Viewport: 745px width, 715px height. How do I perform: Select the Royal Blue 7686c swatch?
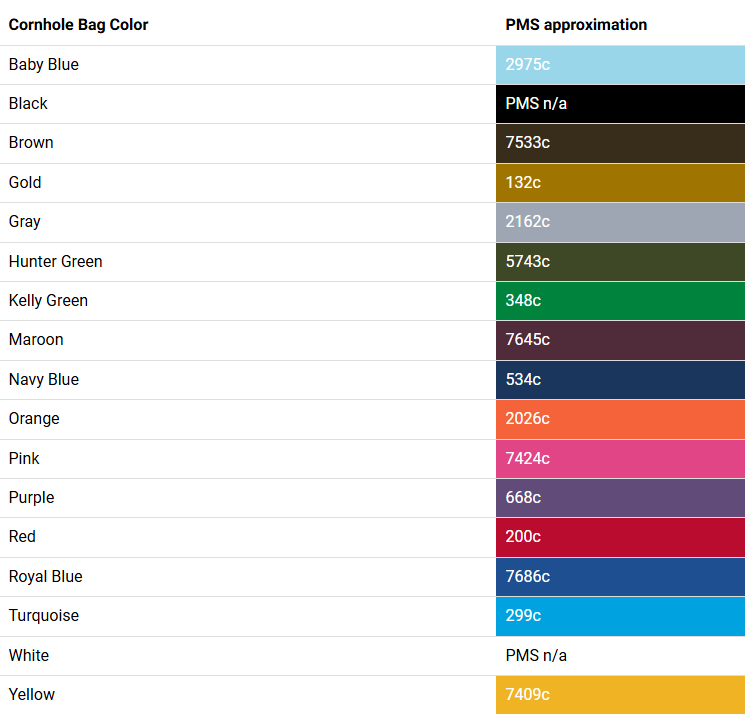pos(621,577)
